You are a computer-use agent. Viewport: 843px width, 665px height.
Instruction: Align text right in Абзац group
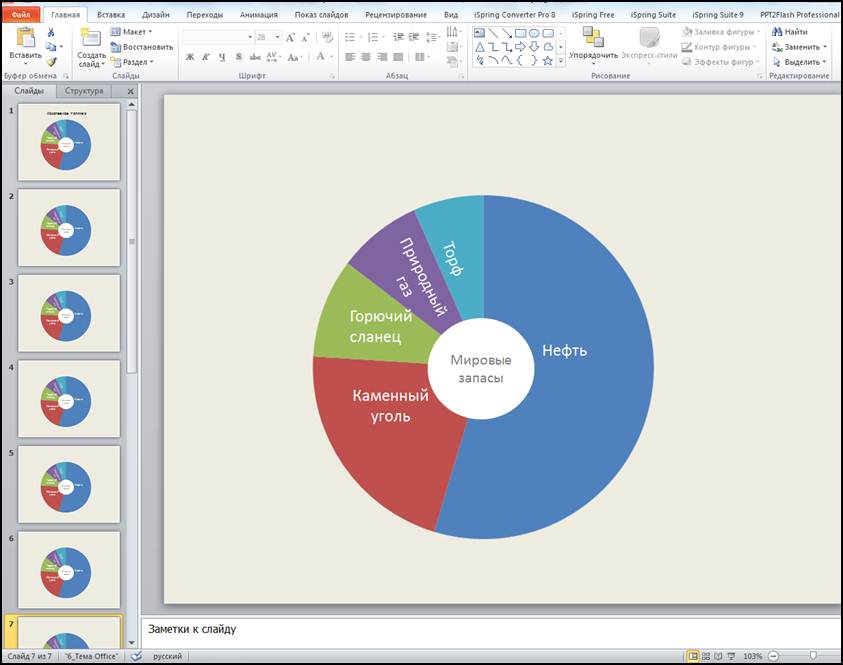tap(382, 56)
